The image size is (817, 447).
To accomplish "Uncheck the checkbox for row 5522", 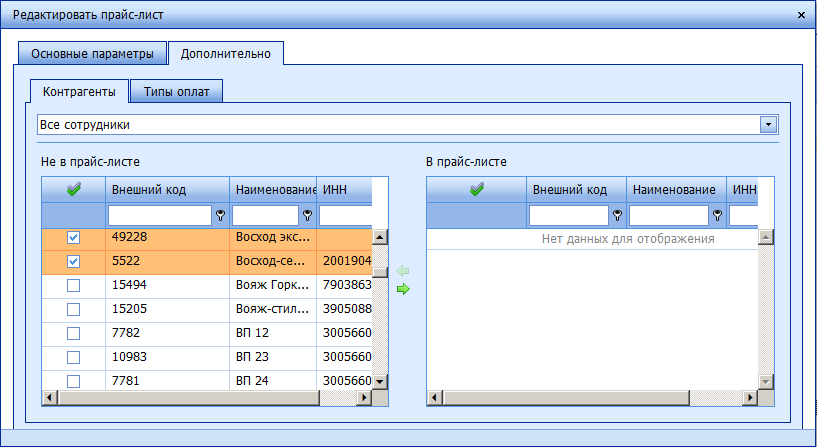I will coord(73,262).
